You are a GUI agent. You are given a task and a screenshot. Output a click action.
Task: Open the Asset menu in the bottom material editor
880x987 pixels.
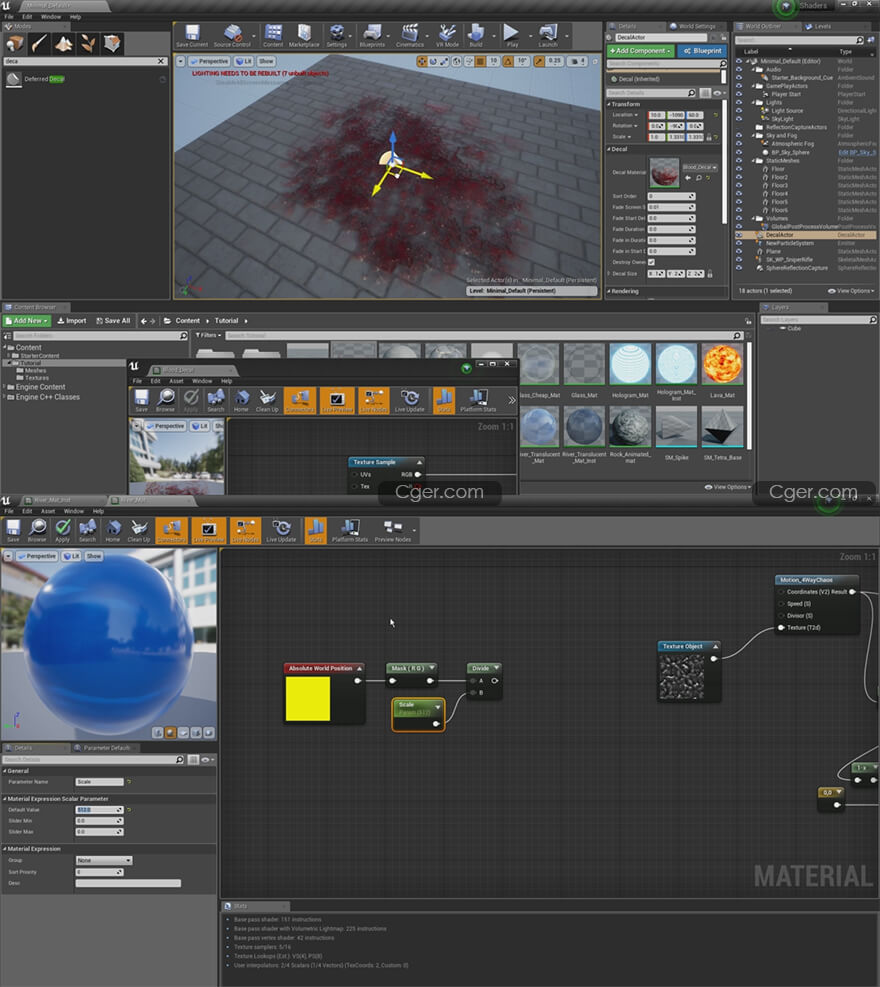[48, 511]
